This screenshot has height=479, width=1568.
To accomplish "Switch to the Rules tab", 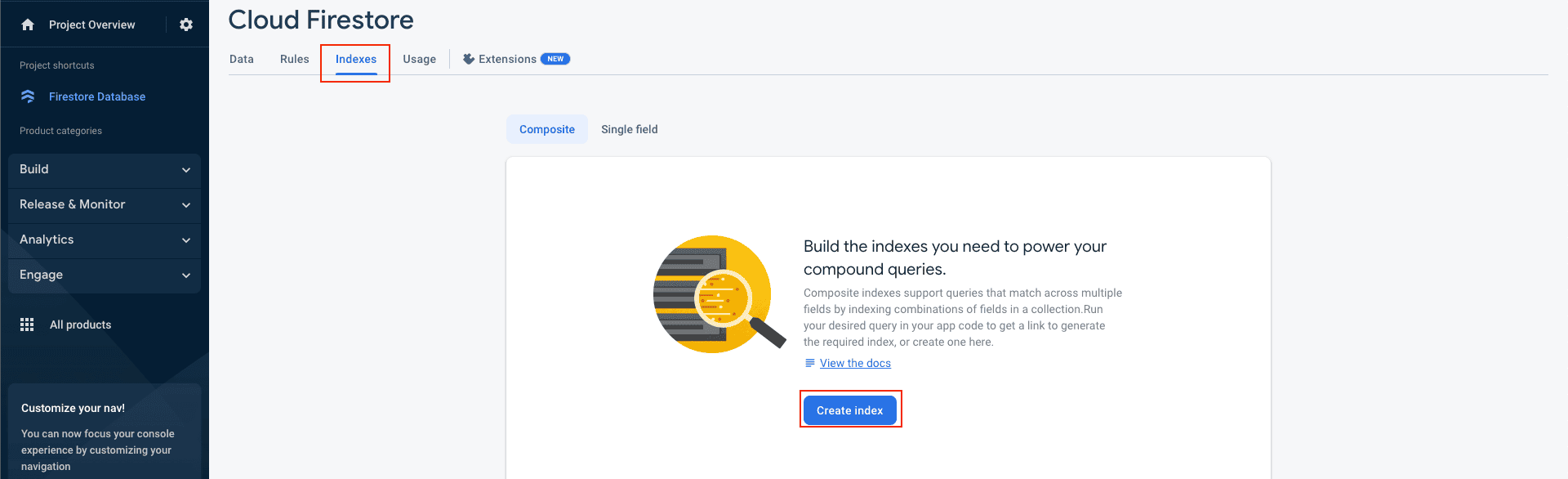I will (294, 58).
